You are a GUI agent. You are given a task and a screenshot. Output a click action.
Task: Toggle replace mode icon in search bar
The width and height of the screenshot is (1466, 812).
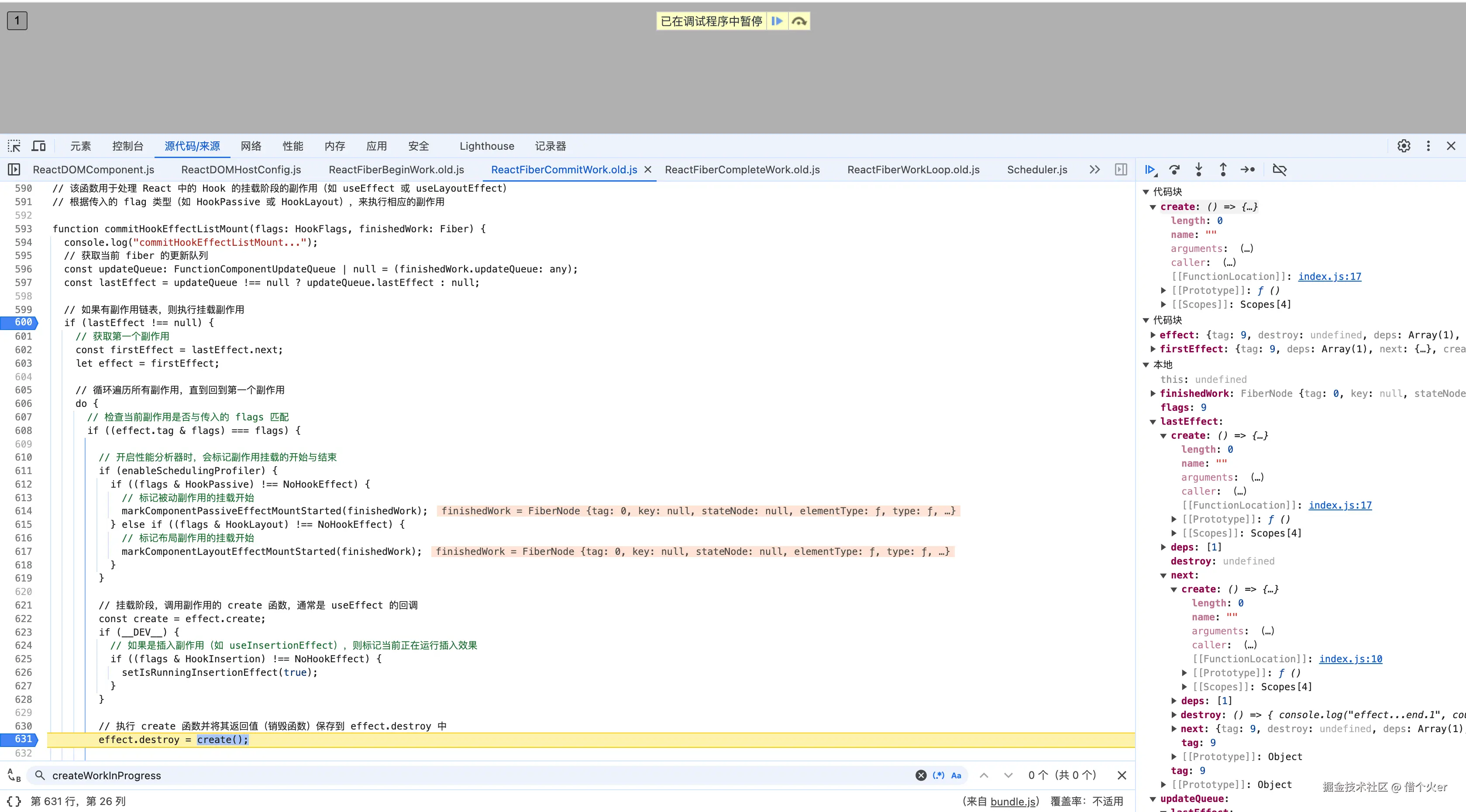[14, 776]
